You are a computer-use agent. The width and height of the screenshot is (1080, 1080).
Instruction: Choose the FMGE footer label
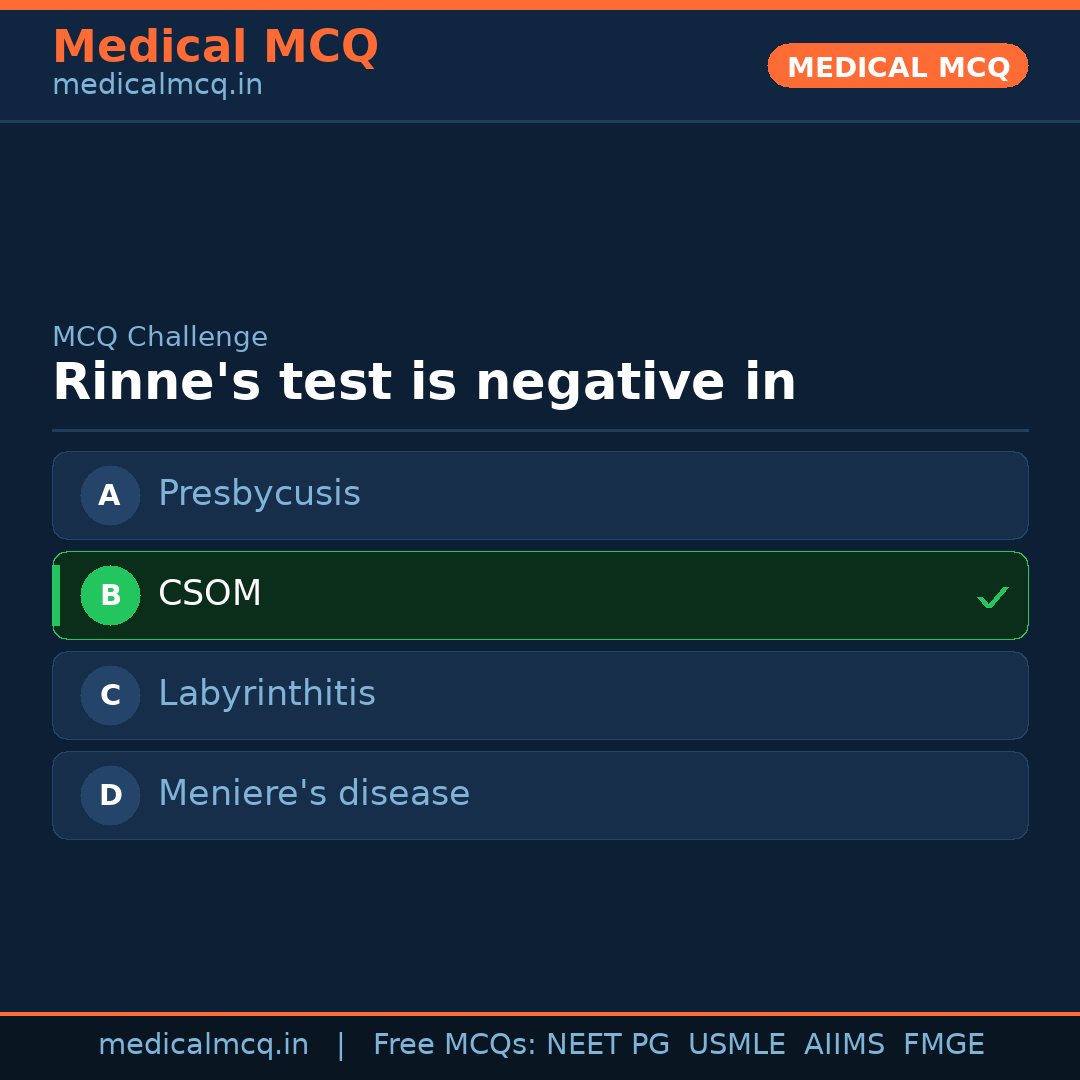pyautogui.click(x=944, y=1045)
